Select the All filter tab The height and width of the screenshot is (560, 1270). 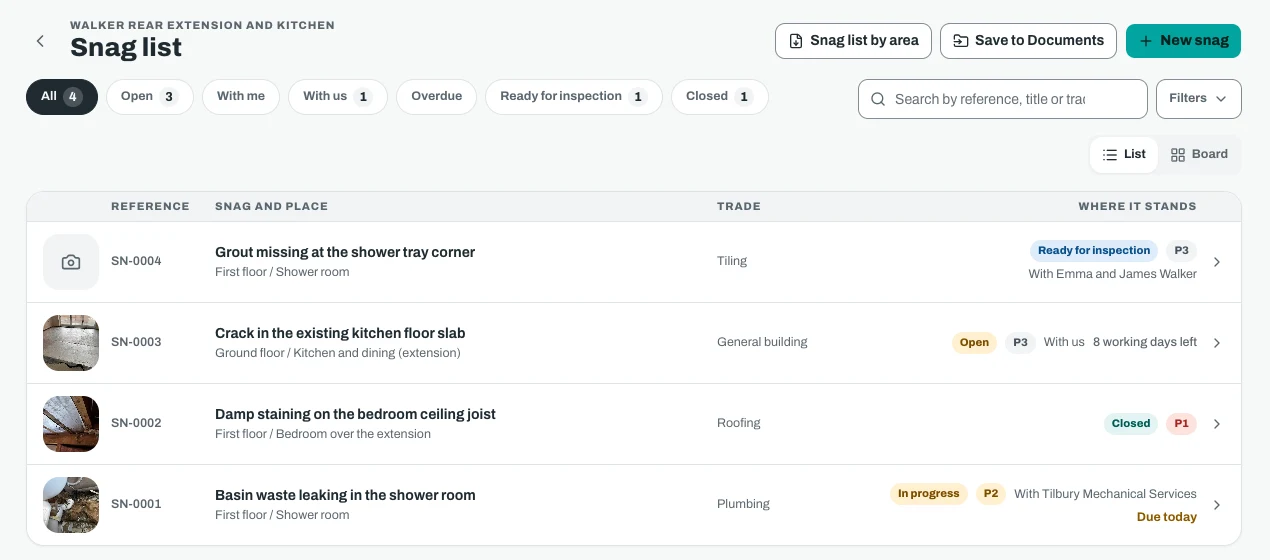point(62,97)
